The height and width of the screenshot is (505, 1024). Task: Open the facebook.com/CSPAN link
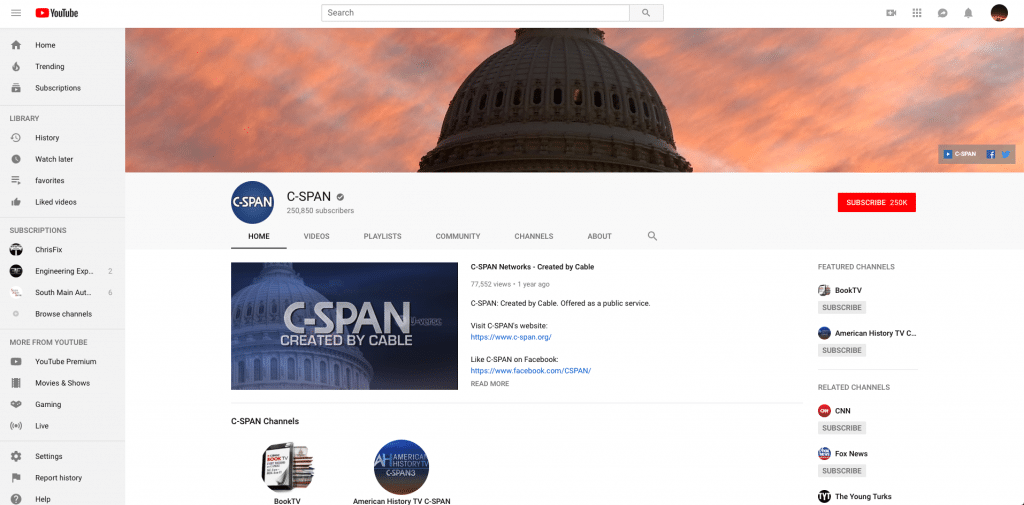coord(531,370)
